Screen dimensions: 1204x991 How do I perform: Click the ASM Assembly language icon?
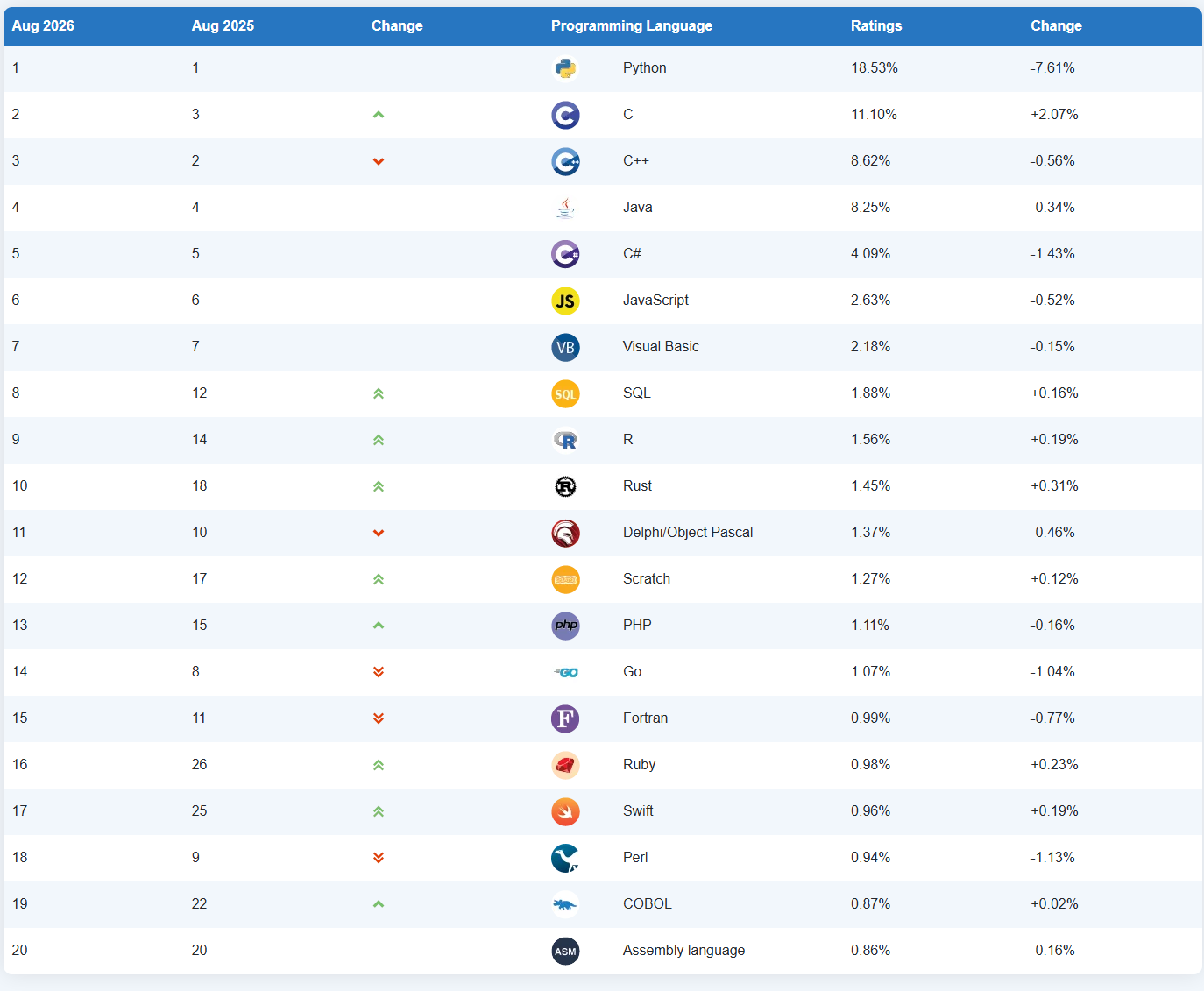pyautogui.click(x=565, y=951)
